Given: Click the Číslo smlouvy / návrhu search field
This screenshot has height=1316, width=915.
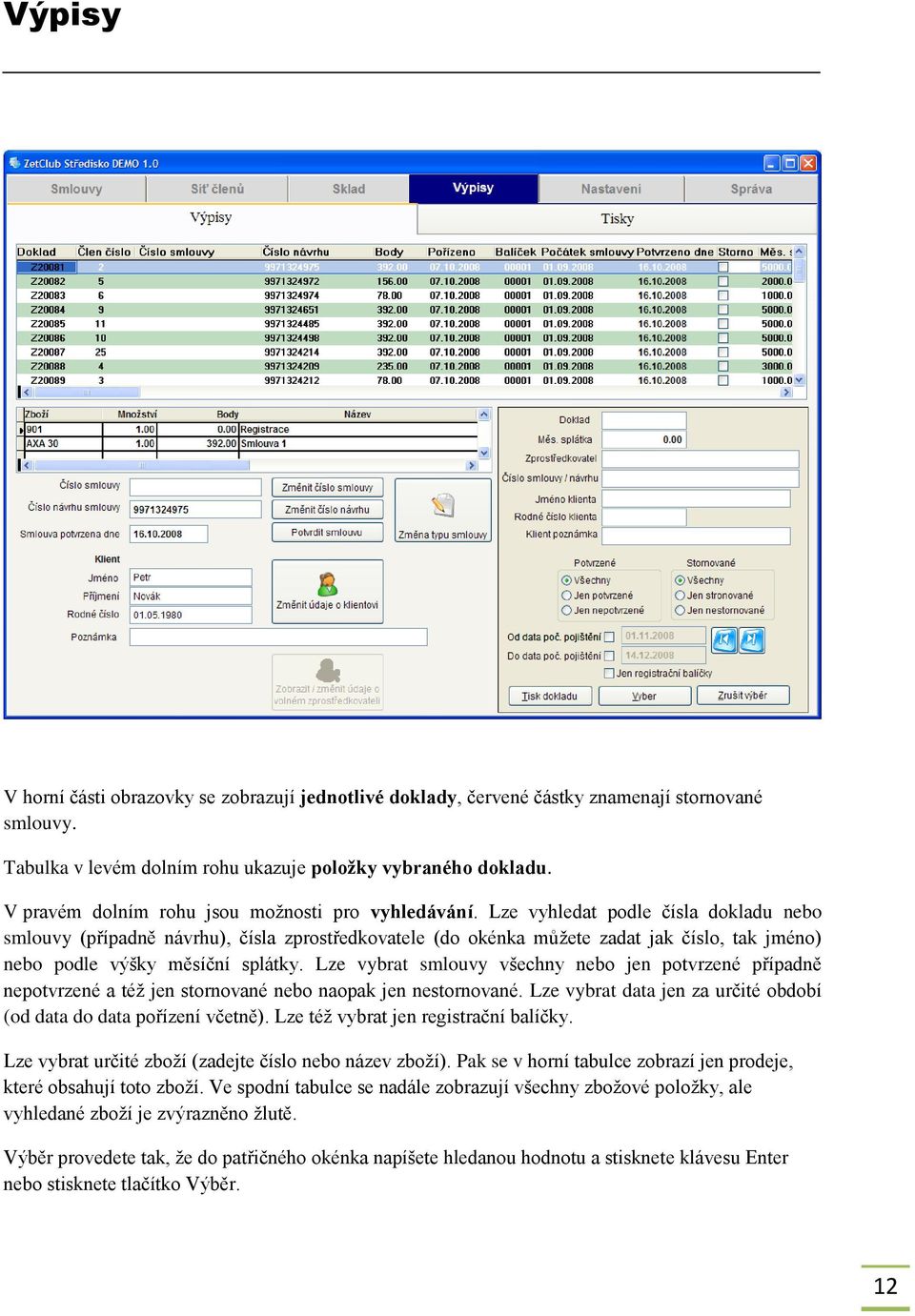Looking at the screenshot, I should click(x=701, y=478).
